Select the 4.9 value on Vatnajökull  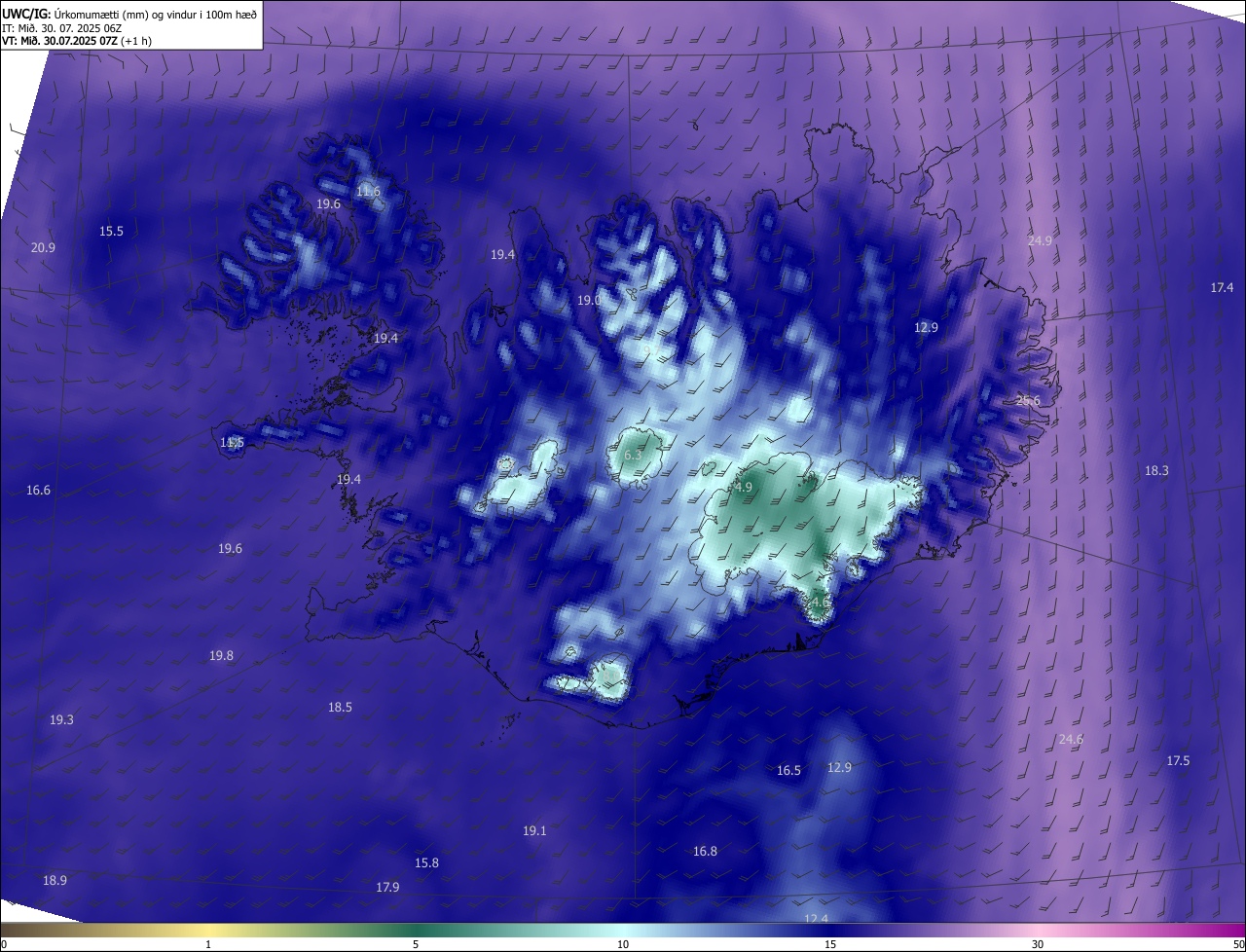click(x=743, y=488)
